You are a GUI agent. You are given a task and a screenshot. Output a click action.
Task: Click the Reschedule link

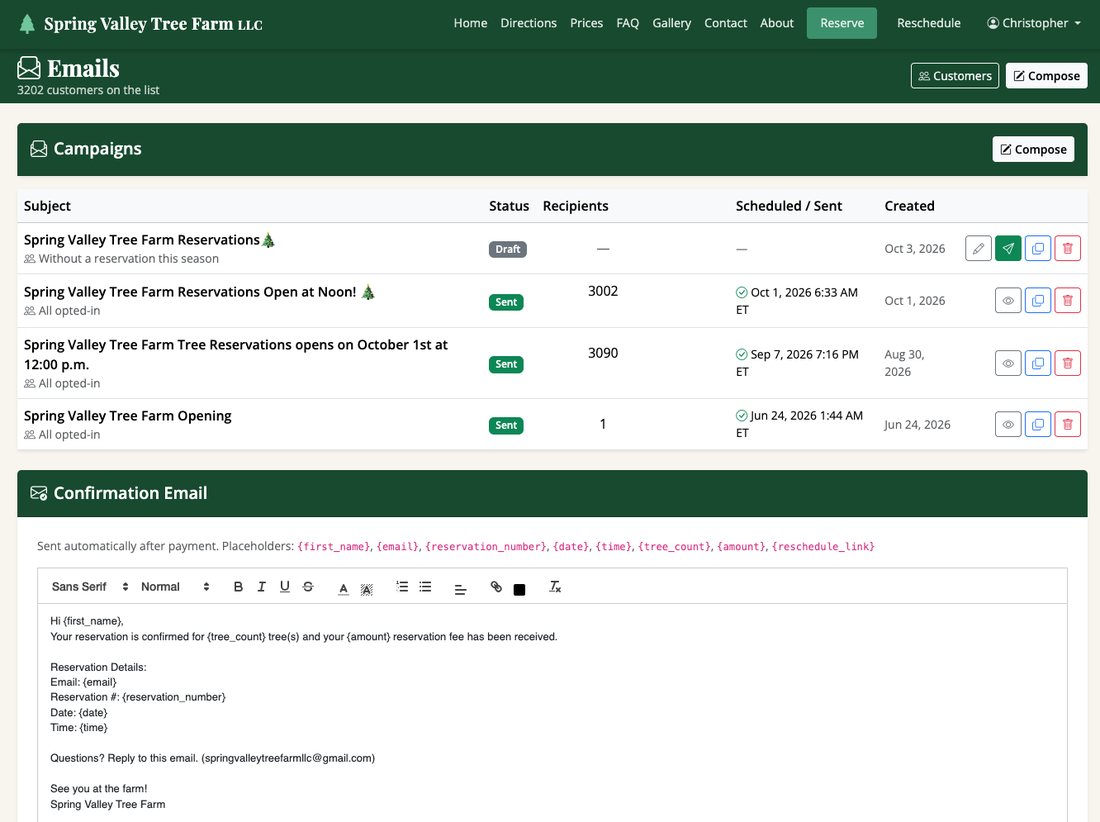tap(929, 23)
